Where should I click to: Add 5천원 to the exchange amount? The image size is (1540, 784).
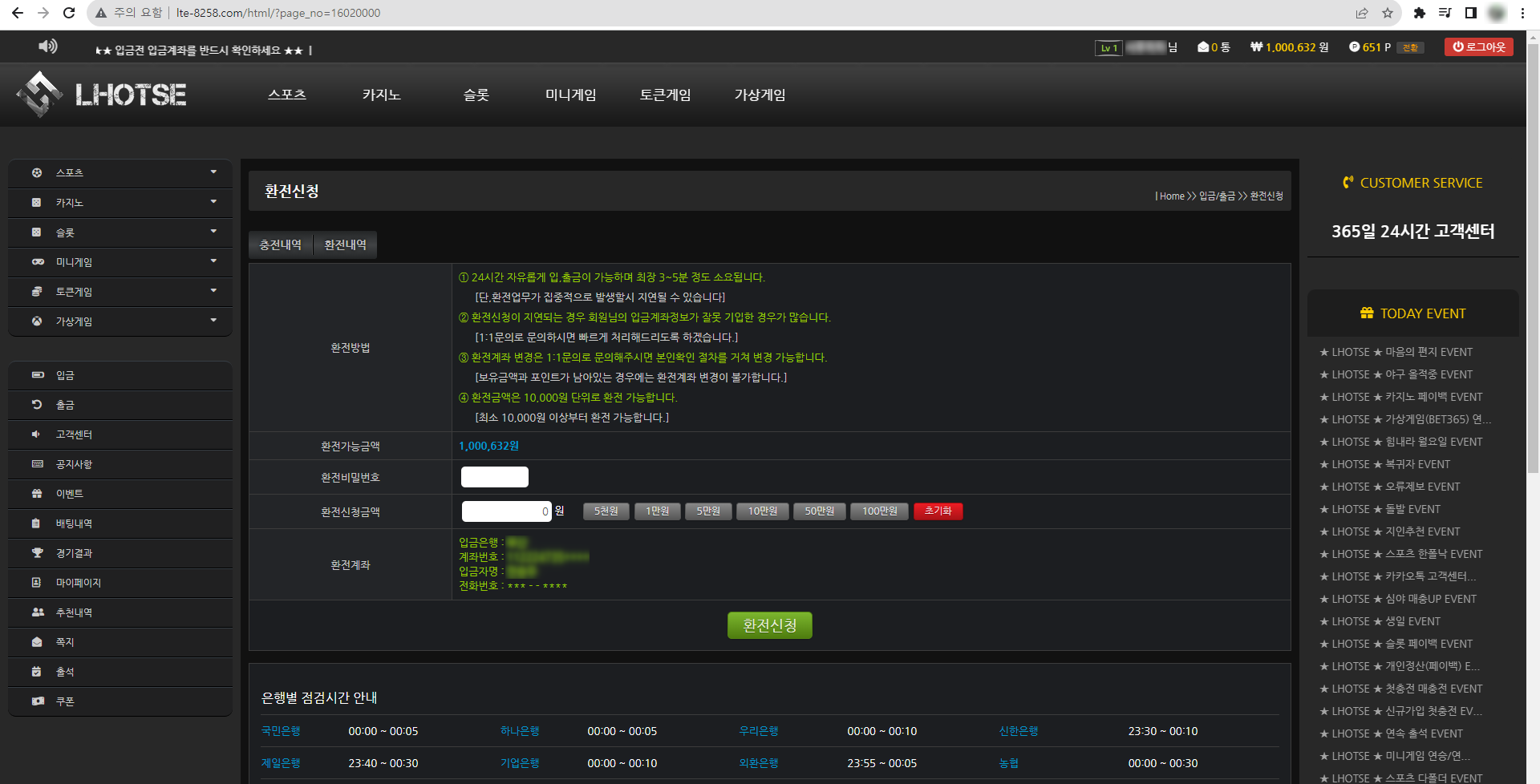click(606, 511)
